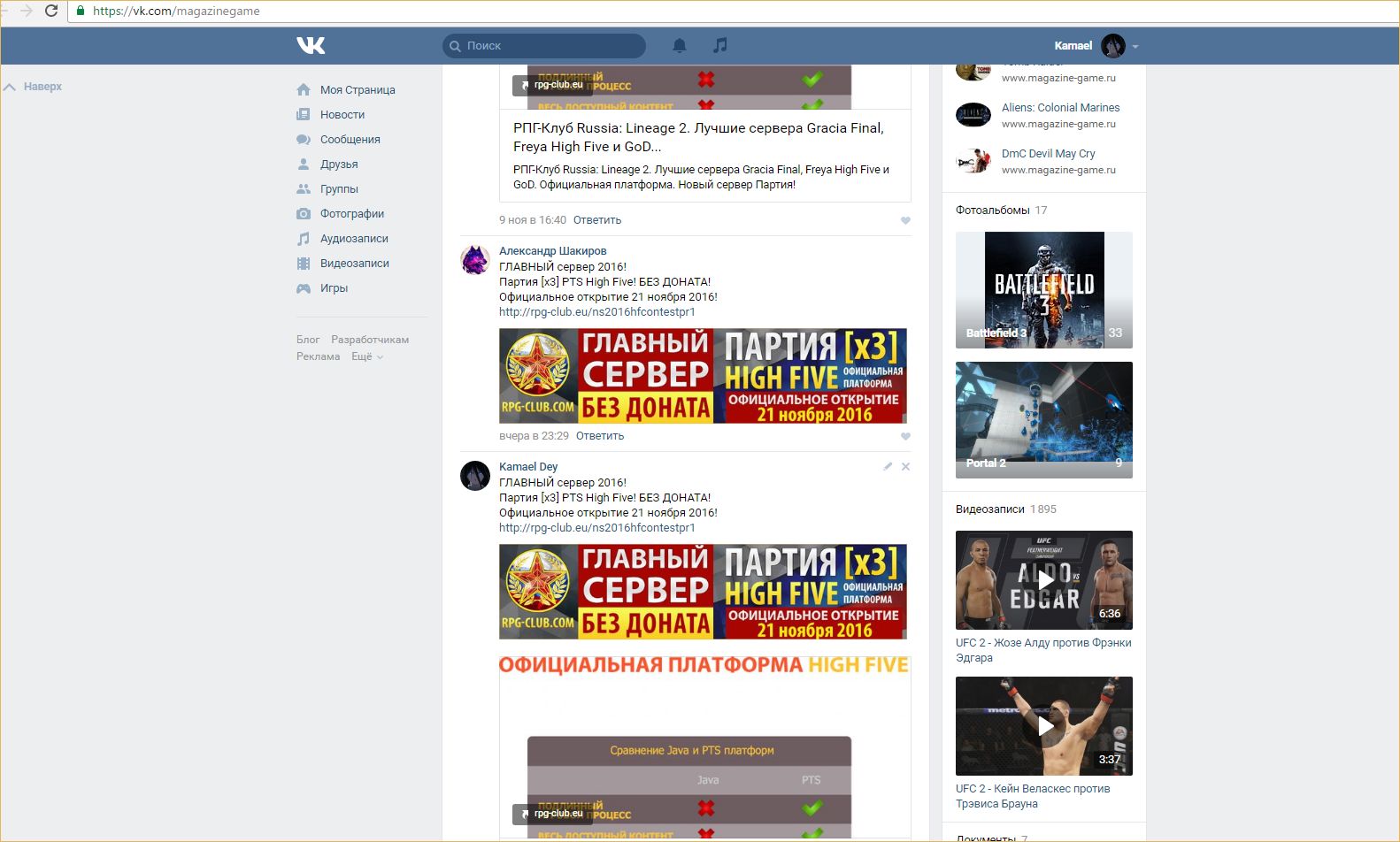Open video title UFC 2 - Кейн Веласкес против Трэвиса Брауна
Viewport: 1400px width, 842px height.
pyautogui.click(x=1033, y=796)
